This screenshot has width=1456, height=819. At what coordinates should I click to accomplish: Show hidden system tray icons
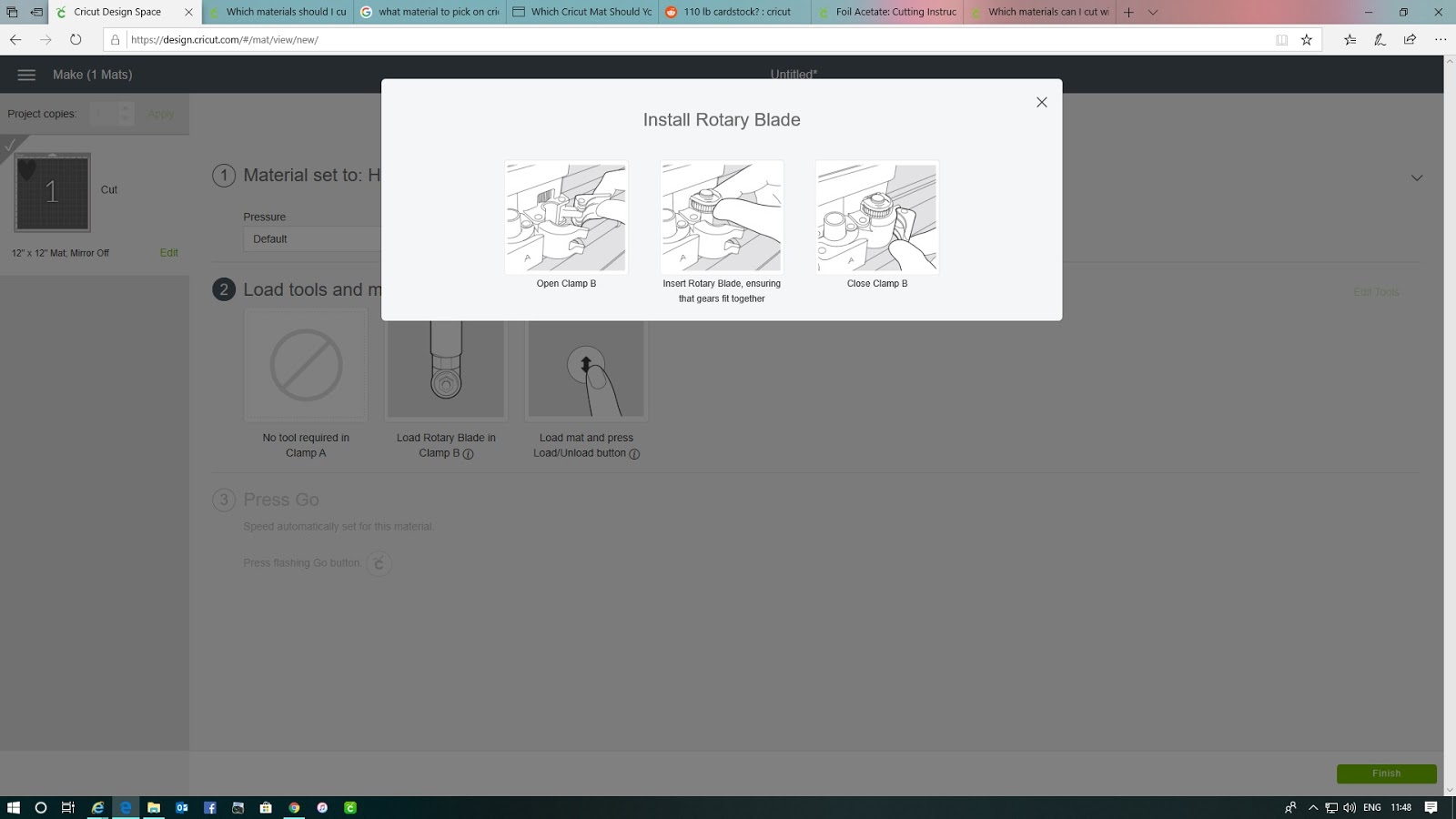pyautogui.click(x=1313, y=807)
